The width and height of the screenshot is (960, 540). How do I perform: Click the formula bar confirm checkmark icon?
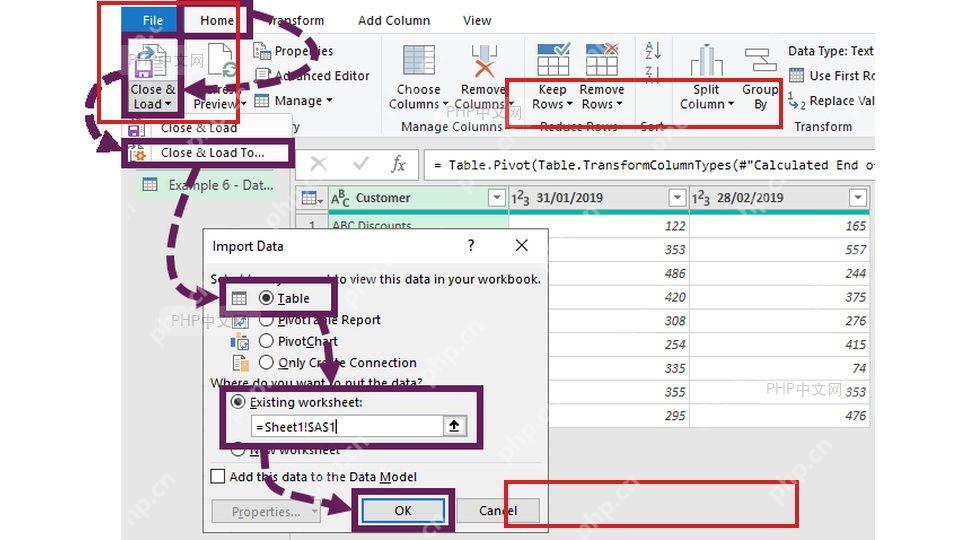coord(361,164)
